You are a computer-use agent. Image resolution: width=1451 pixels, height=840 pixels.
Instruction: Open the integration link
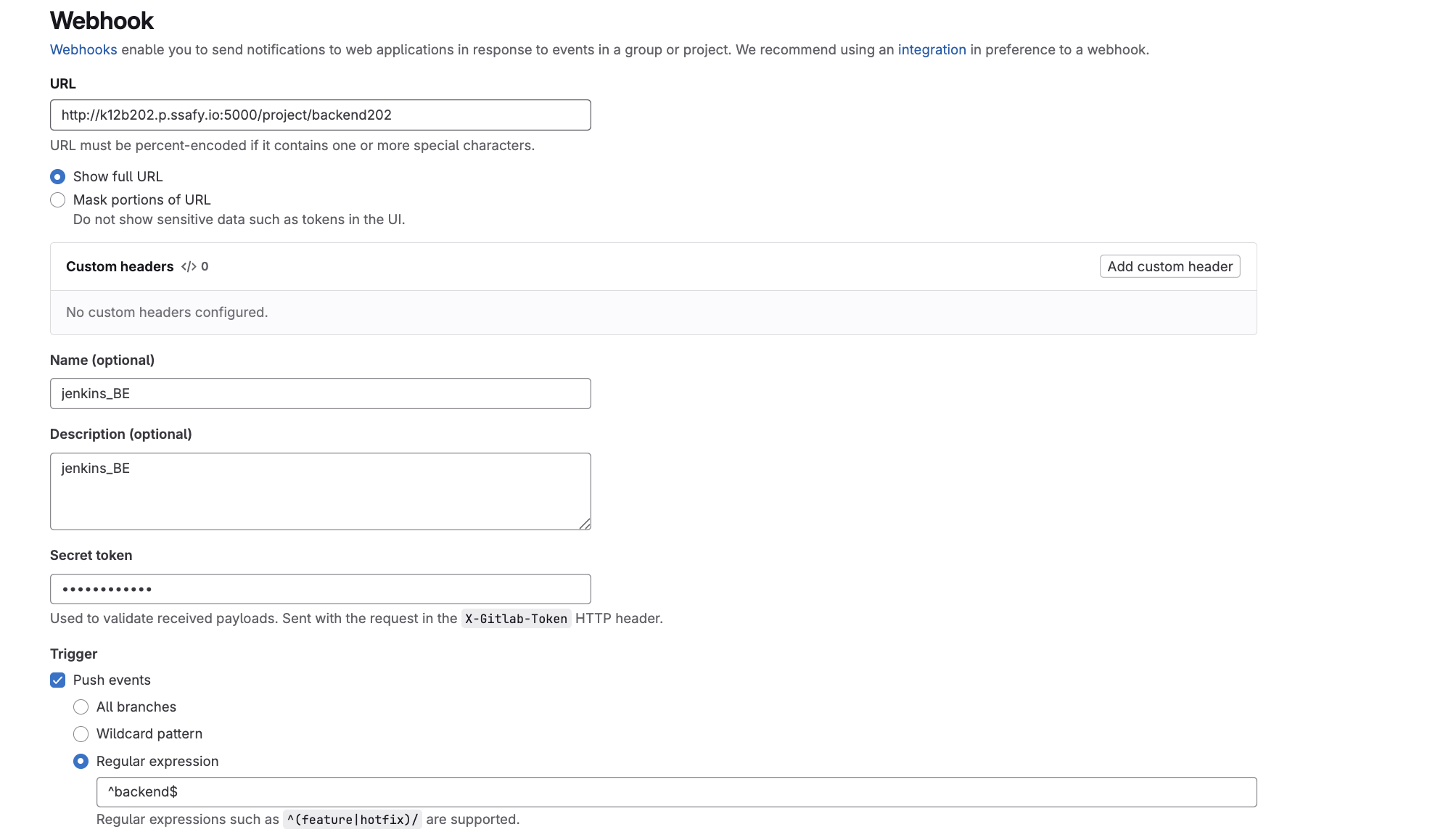click(932, 49)
